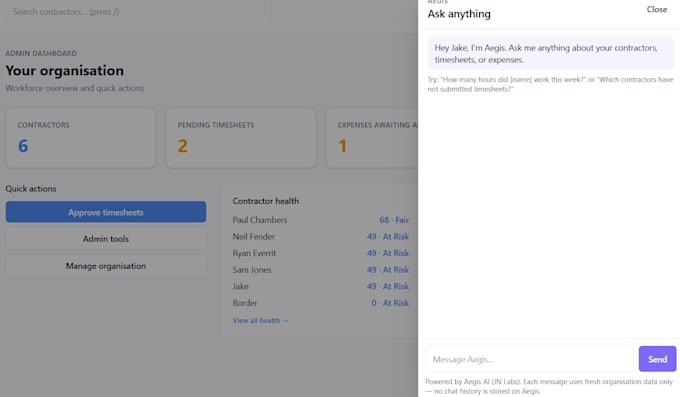Click the 68 · Fair health score

(x=394, y=220)
